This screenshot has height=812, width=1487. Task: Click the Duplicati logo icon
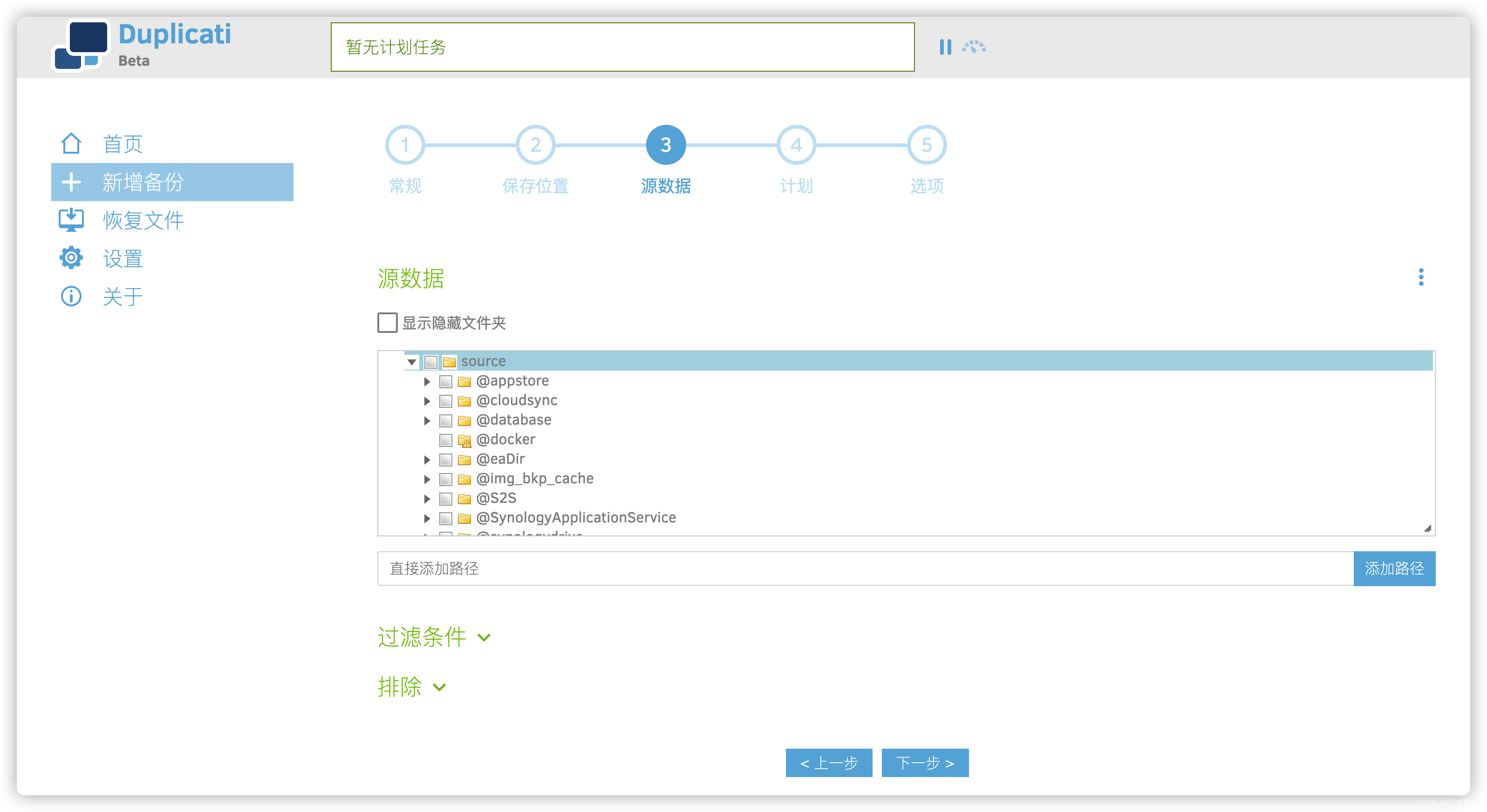(80, 46)
